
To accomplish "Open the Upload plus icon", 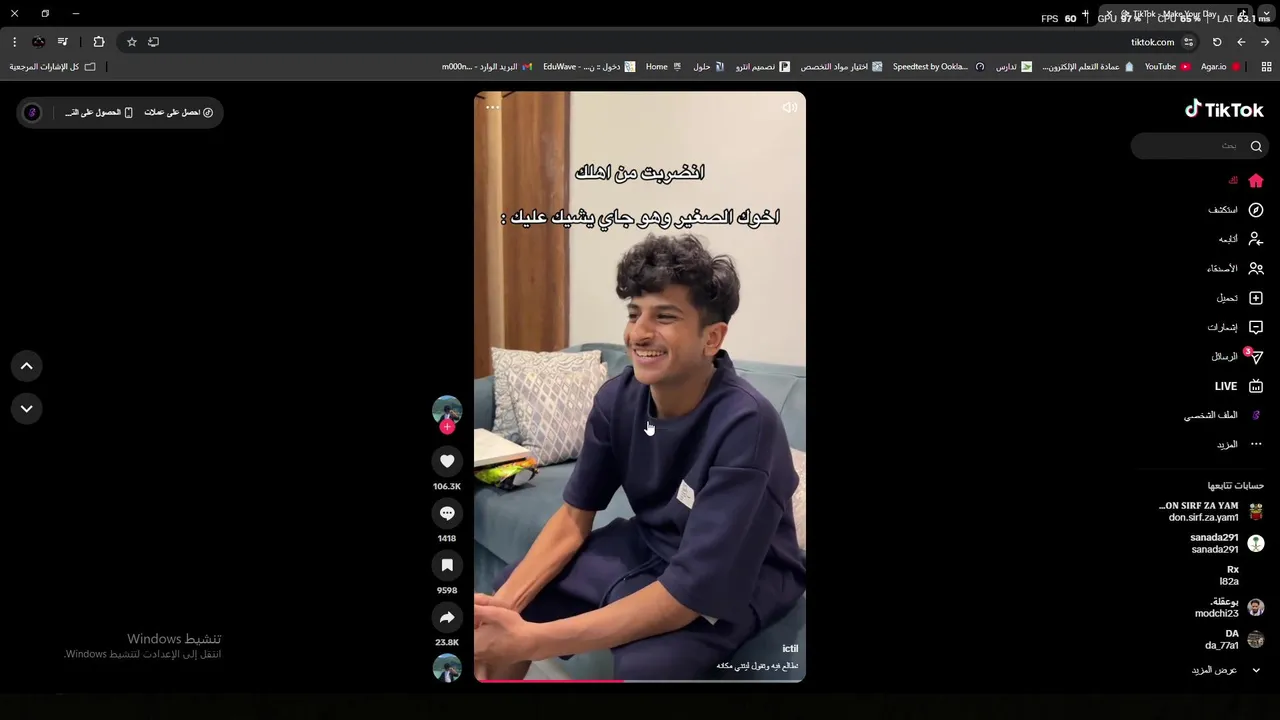I will click(1256, 298).
